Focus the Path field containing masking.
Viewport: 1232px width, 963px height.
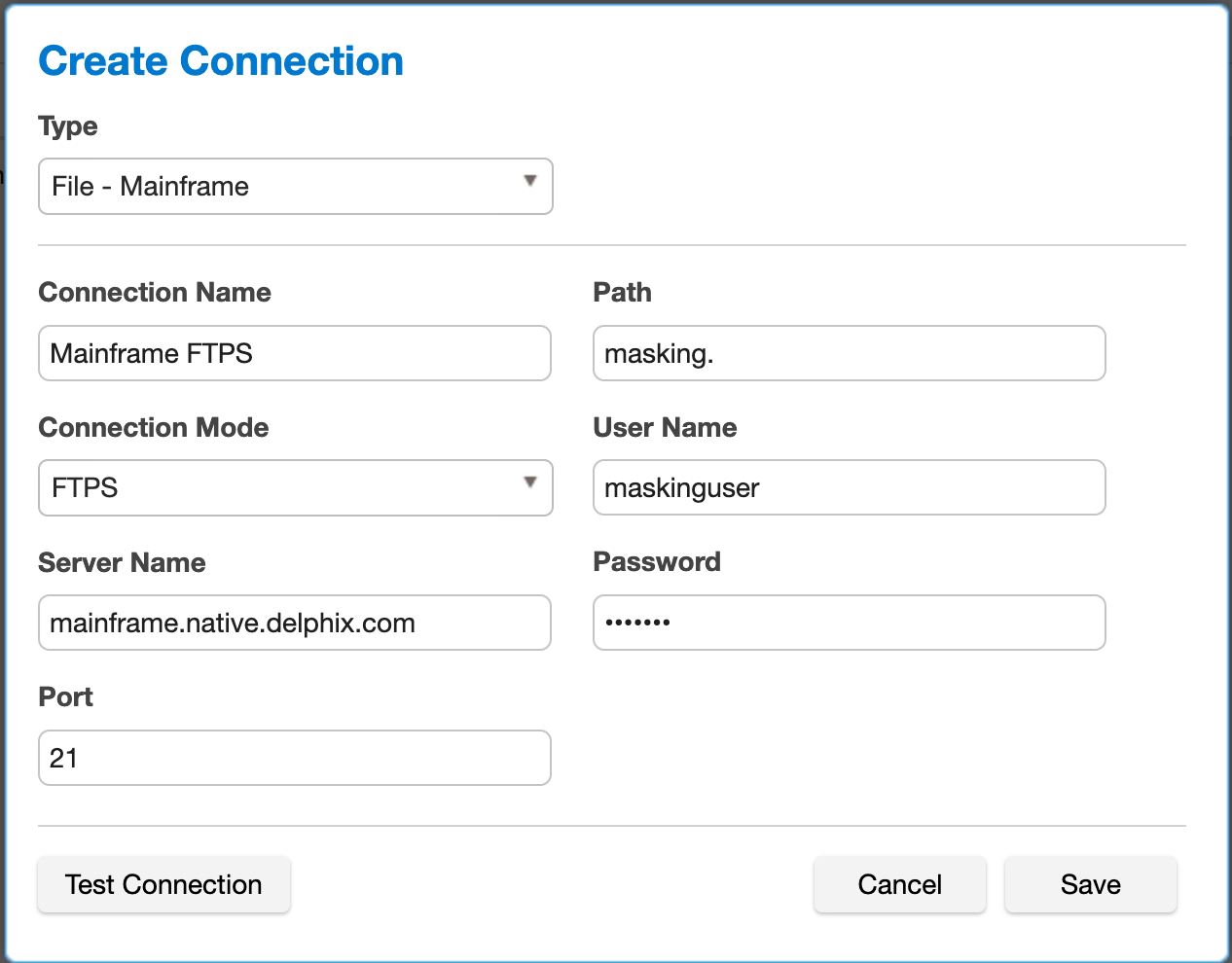click(849, 353)
